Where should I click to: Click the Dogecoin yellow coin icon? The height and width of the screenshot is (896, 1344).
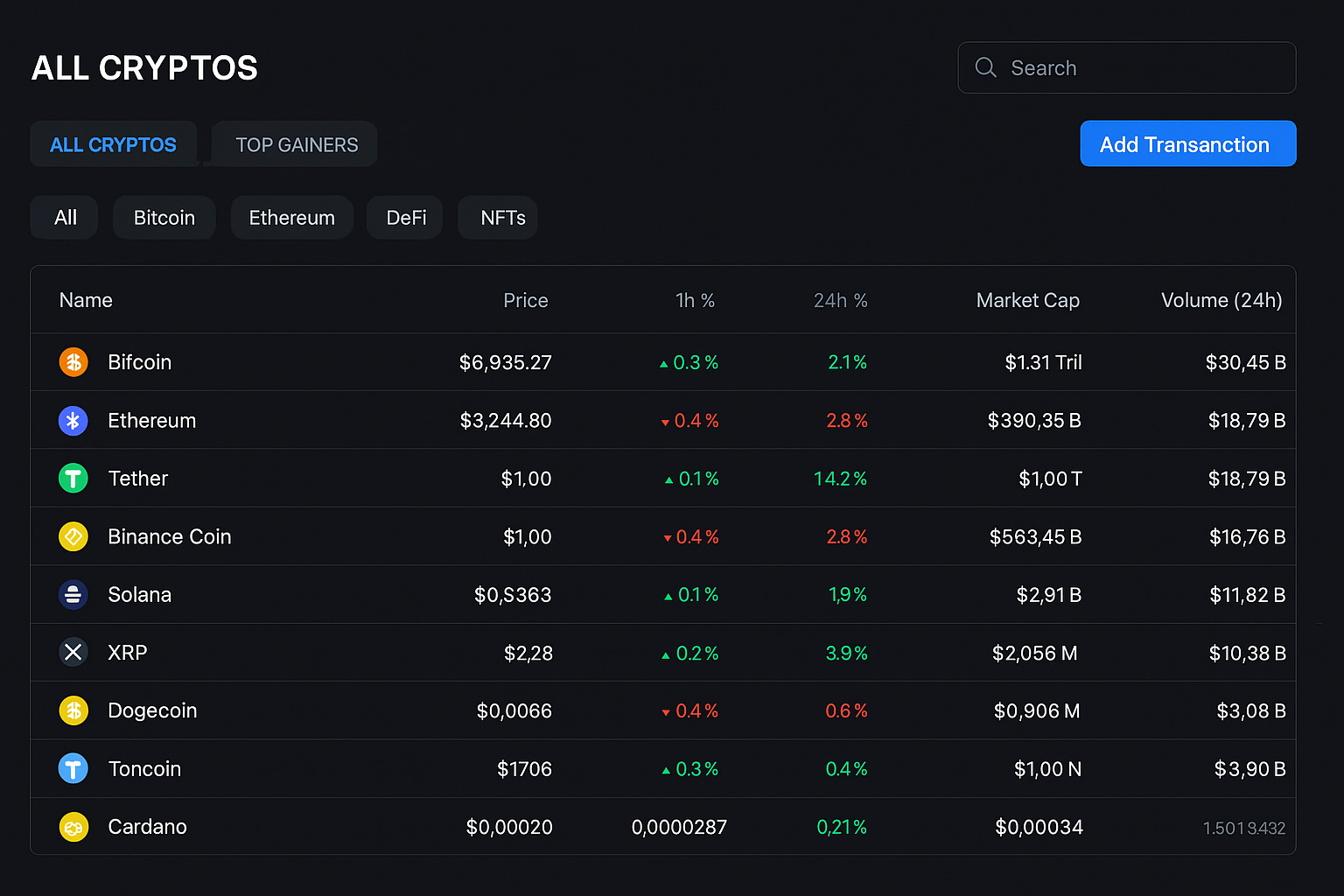73,710
